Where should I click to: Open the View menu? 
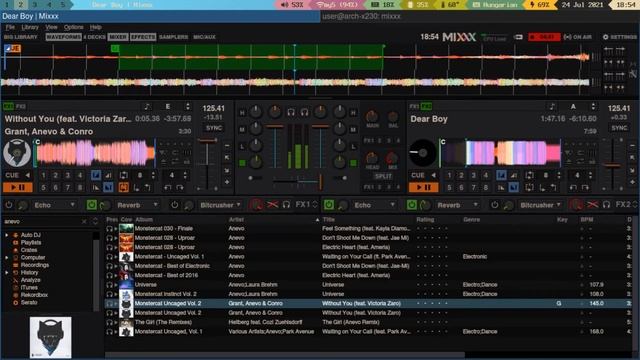pyautogui.click(x=51, y=27)
